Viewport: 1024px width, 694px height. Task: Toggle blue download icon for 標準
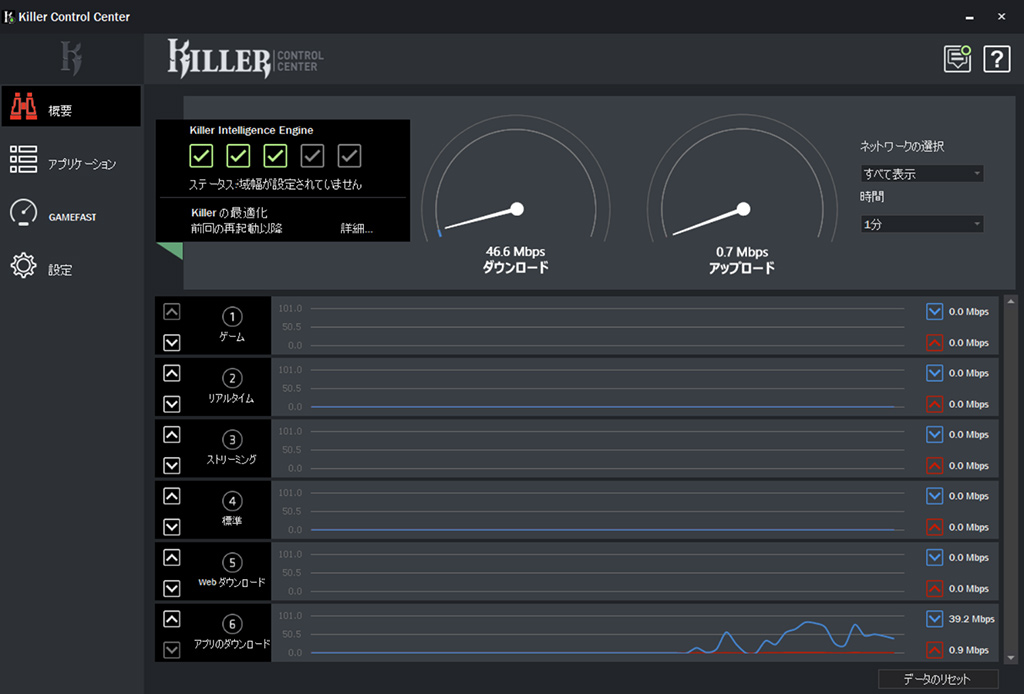coord(935,496)
